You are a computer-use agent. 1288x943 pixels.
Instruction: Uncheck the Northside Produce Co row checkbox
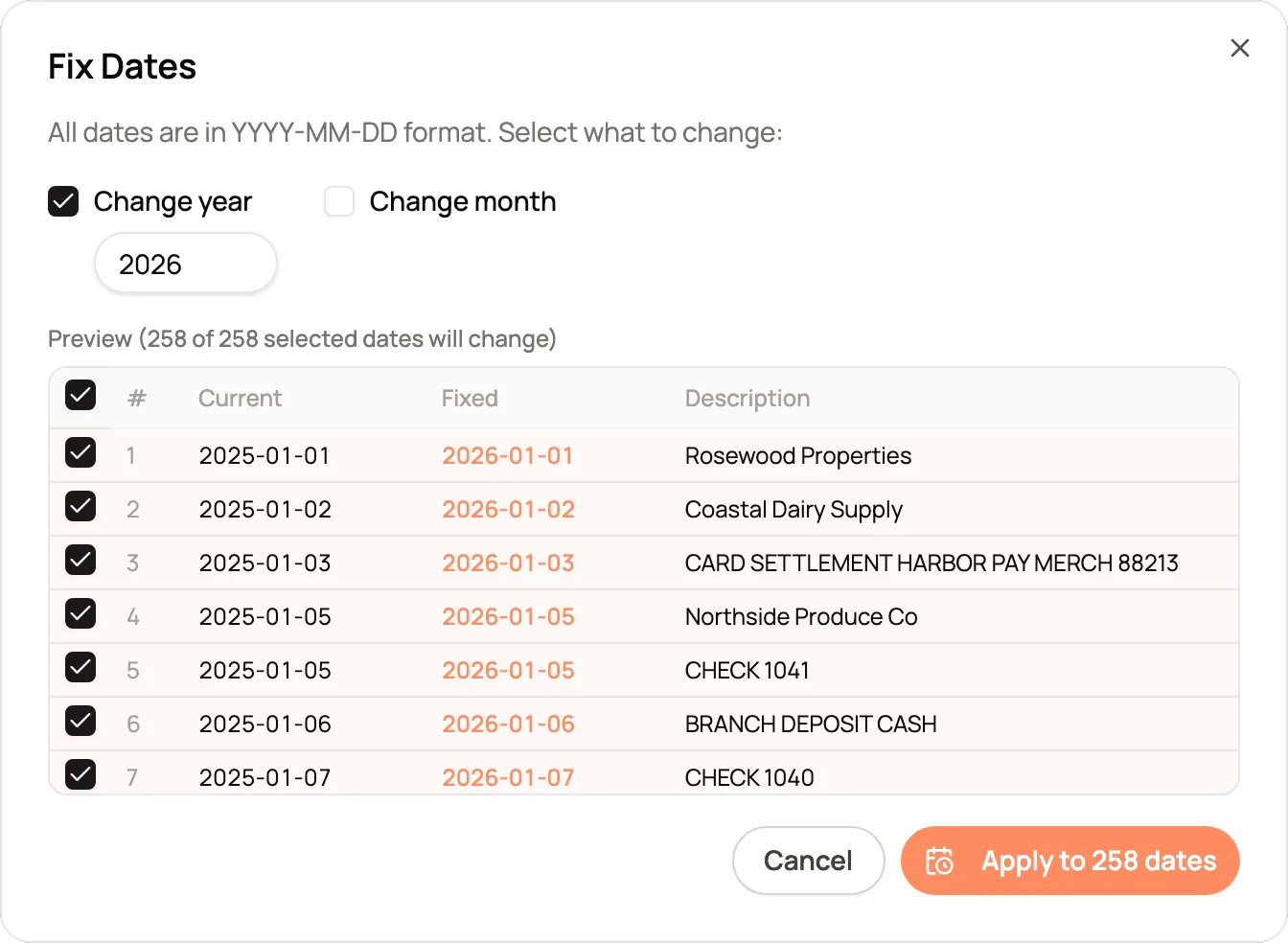tap(80, 613)
